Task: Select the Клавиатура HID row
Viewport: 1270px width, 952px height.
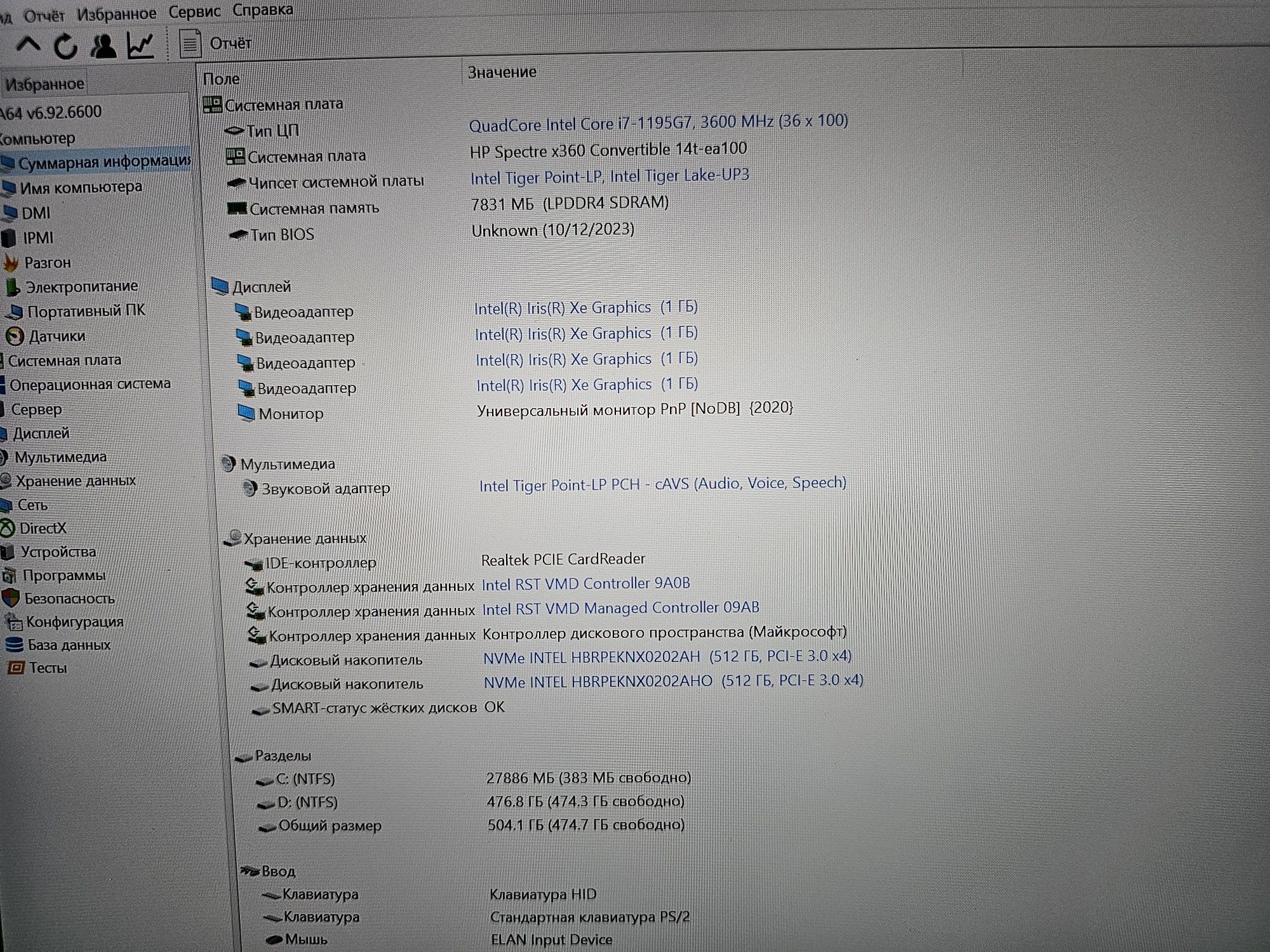Action: tap(429, 894)
